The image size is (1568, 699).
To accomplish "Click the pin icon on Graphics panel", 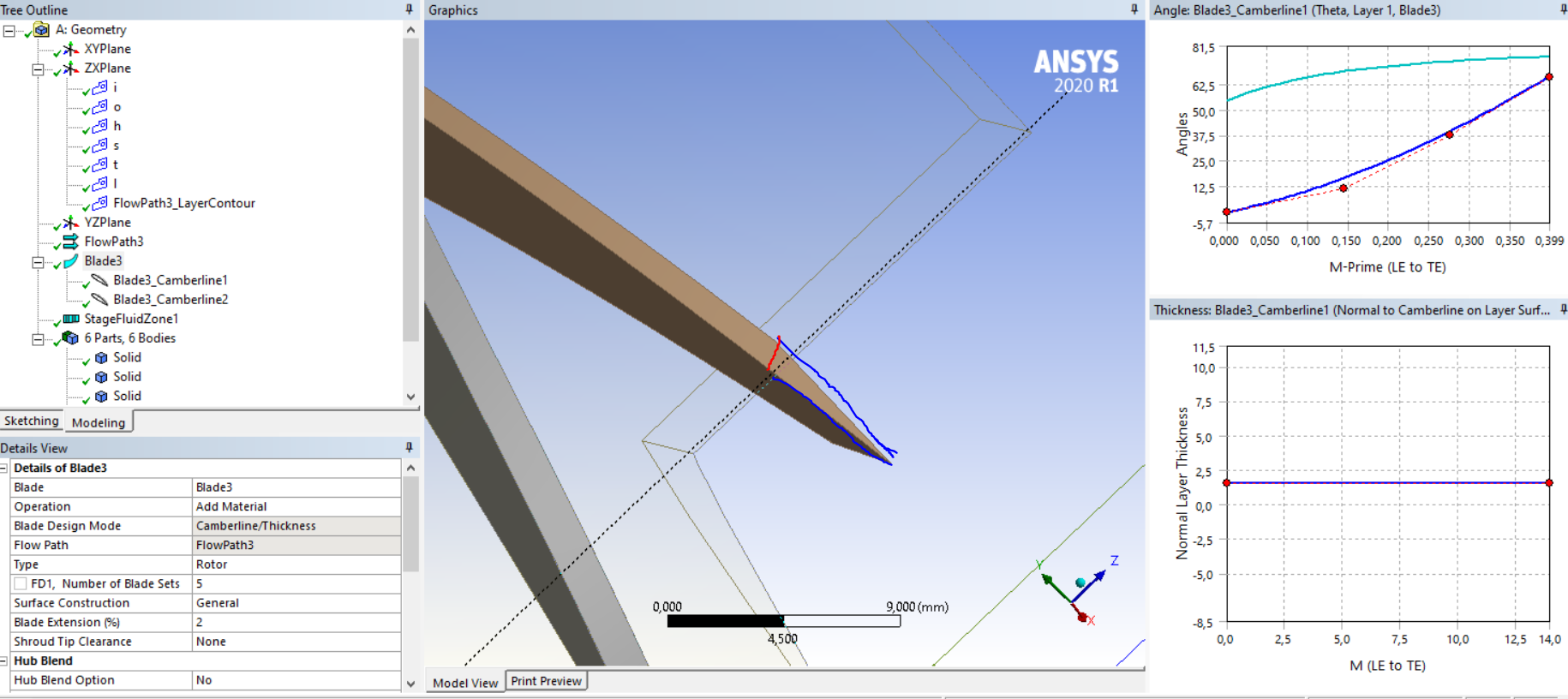I will coord(1134,9).
